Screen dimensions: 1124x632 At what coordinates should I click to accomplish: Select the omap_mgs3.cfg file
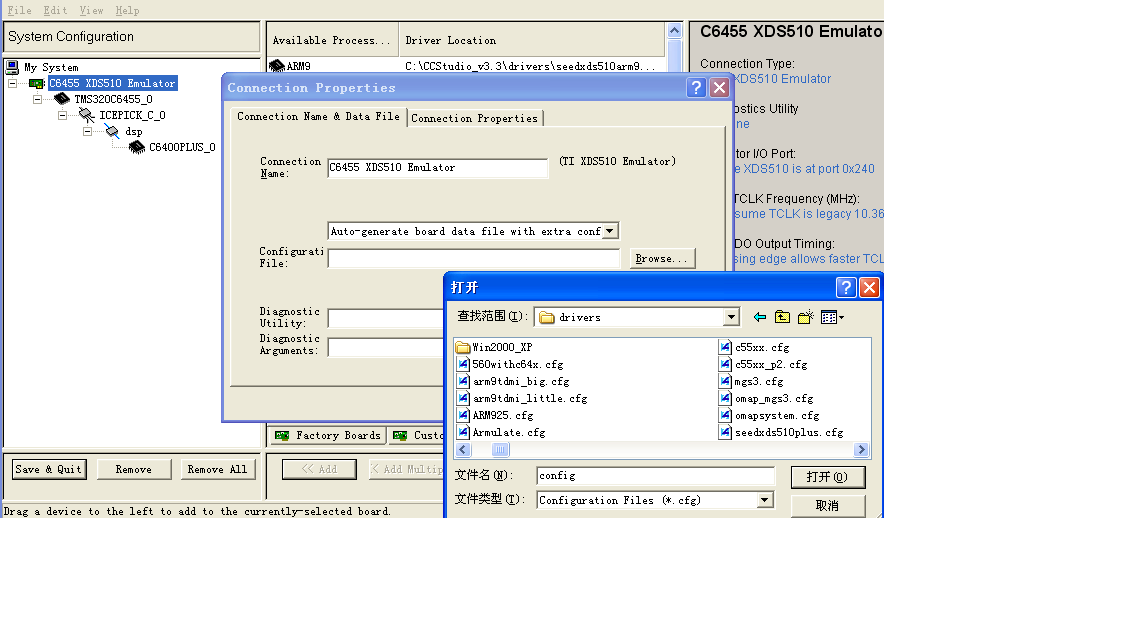[766, 398]
